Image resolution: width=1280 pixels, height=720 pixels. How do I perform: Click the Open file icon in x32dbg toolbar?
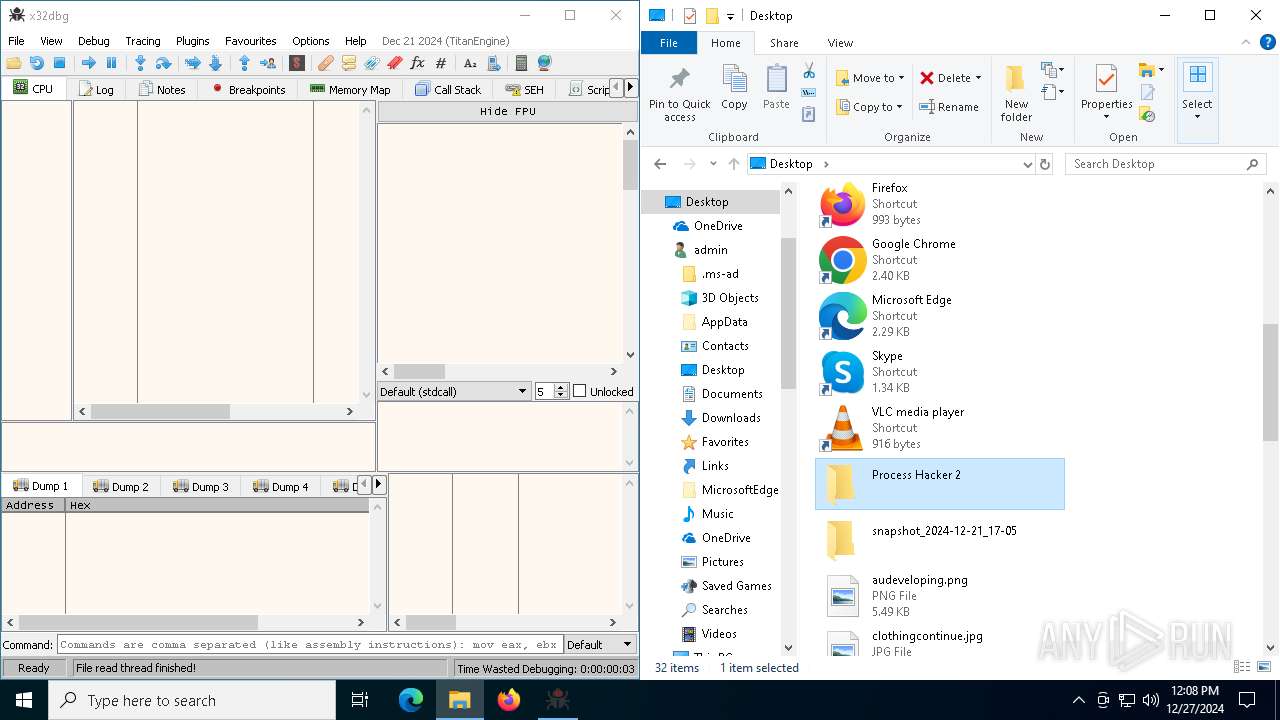tap(14, 63)
